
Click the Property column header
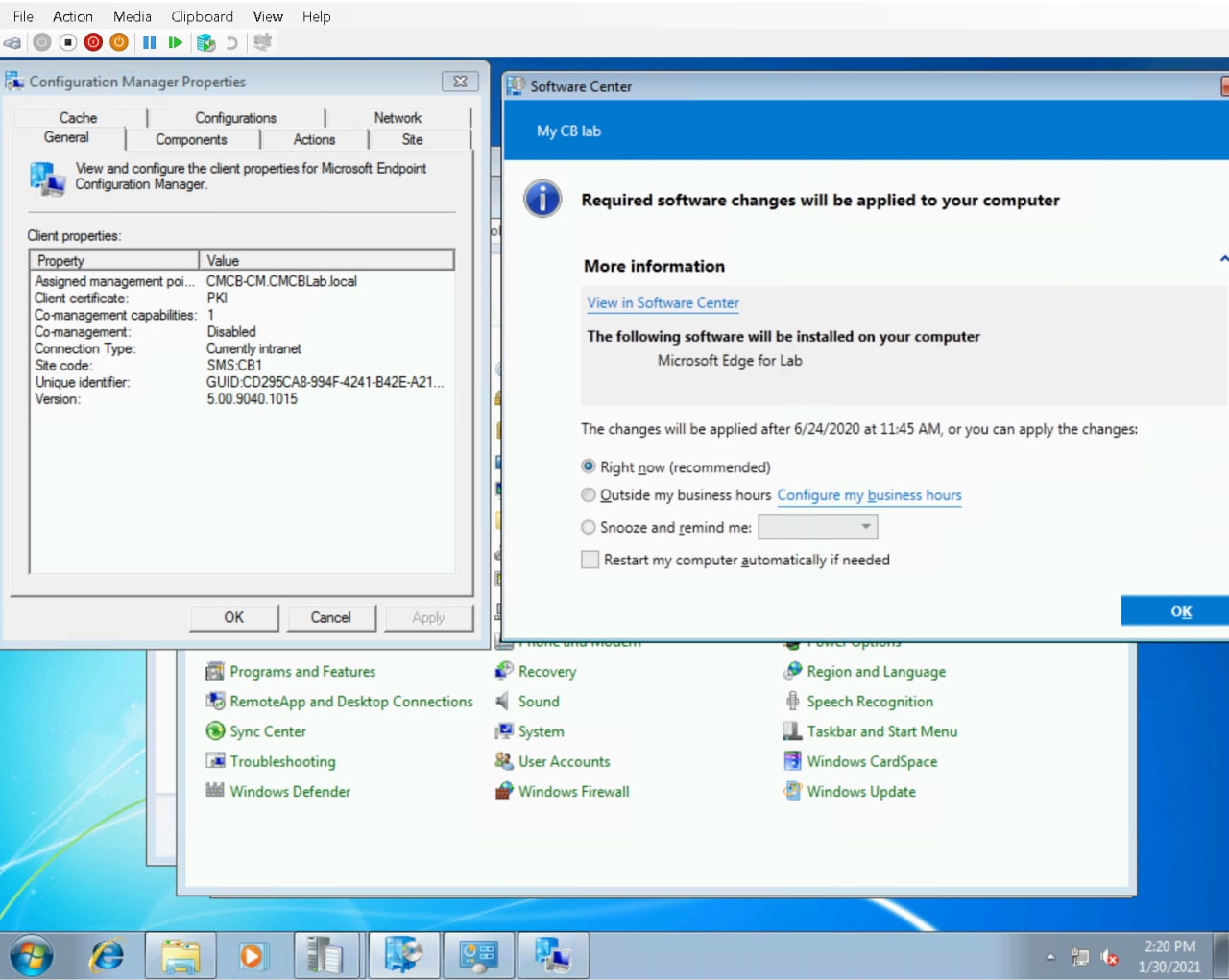(114, 260)
